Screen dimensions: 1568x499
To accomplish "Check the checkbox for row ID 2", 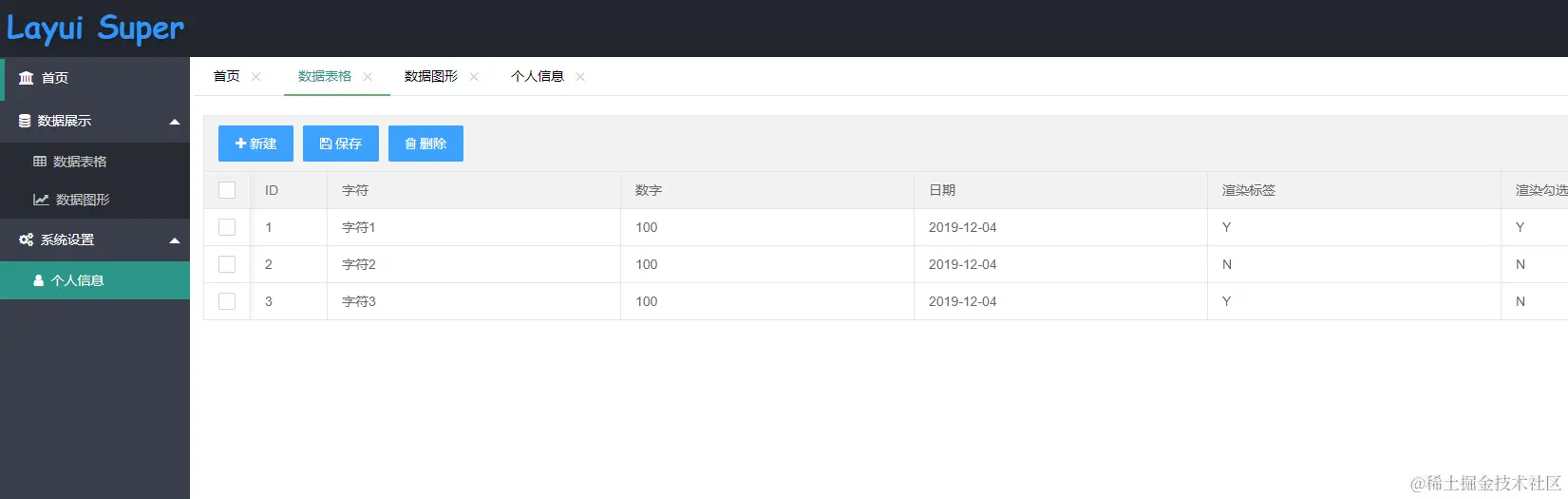I will click(x=227, y=264).
